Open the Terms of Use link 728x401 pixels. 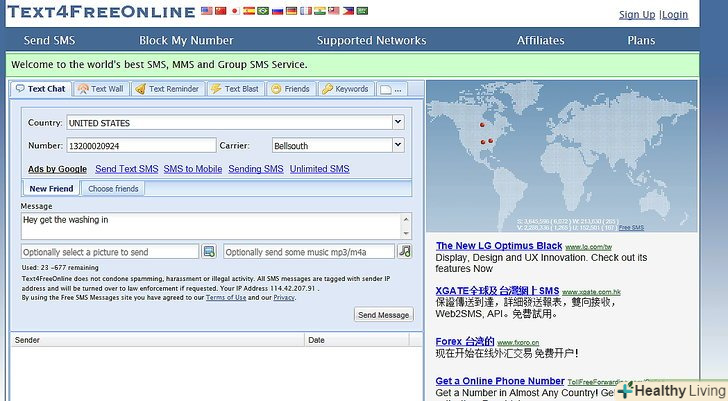click(225, 297)
